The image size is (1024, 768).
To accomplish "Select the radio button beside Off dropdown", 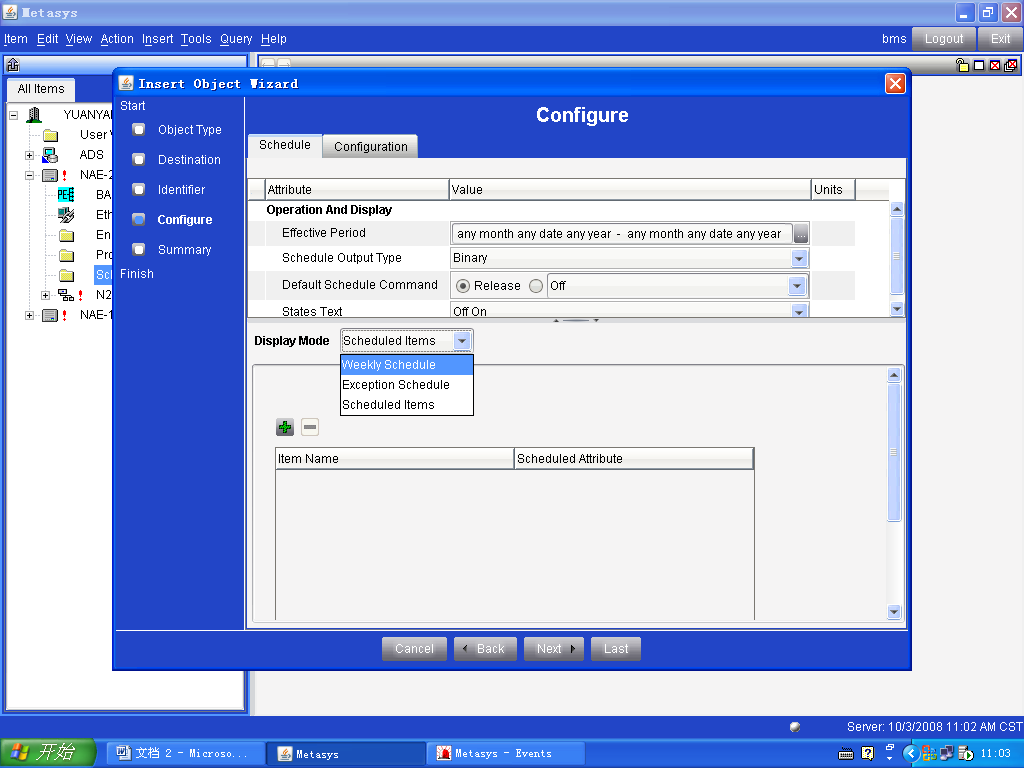I will 536,286.
